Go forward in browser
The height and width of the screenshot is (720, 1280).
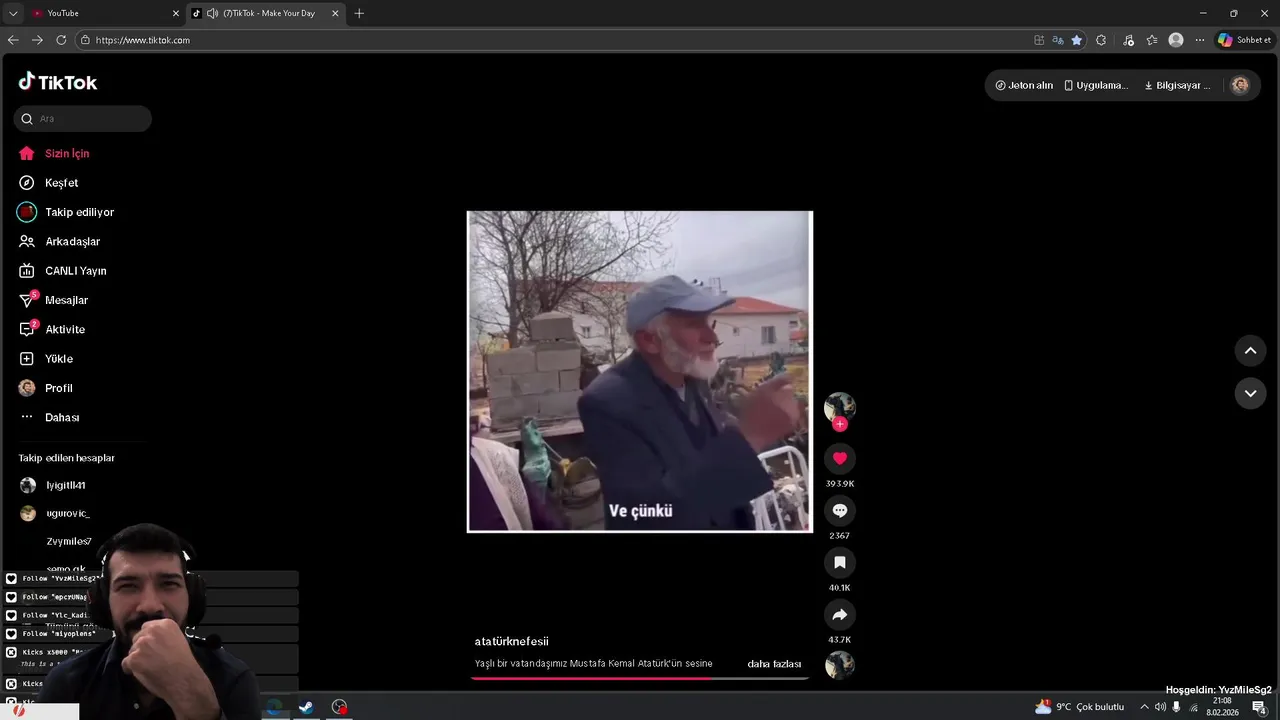[x=37, y=40]
